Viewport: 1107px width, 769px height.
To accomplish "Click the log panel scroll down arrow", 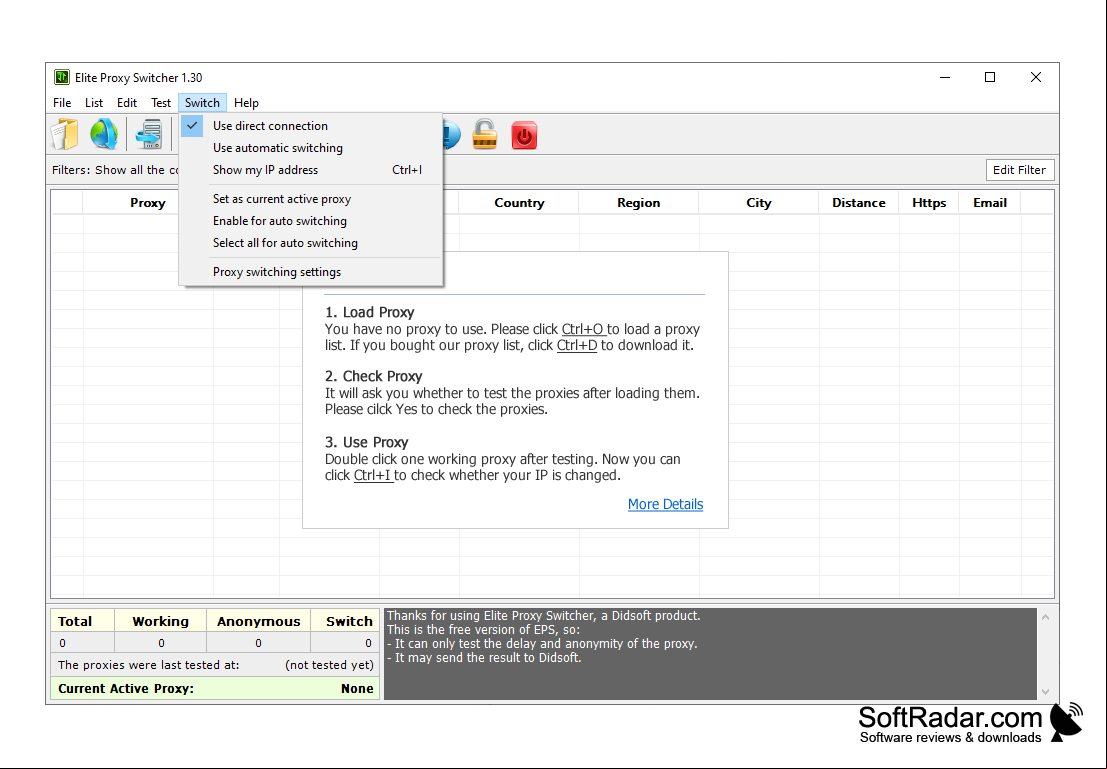I will [x=1046, y=692].
